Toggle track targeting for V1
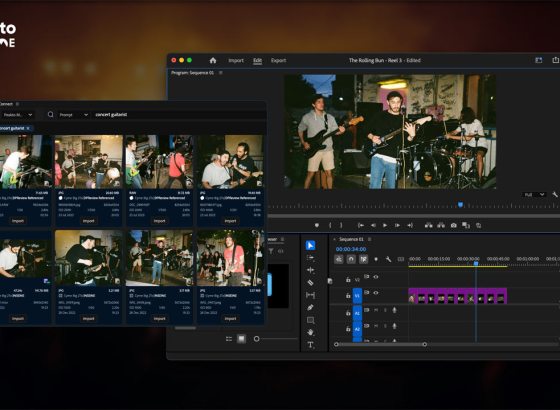This screenshot has width=560, height=410. coord(357,296)
